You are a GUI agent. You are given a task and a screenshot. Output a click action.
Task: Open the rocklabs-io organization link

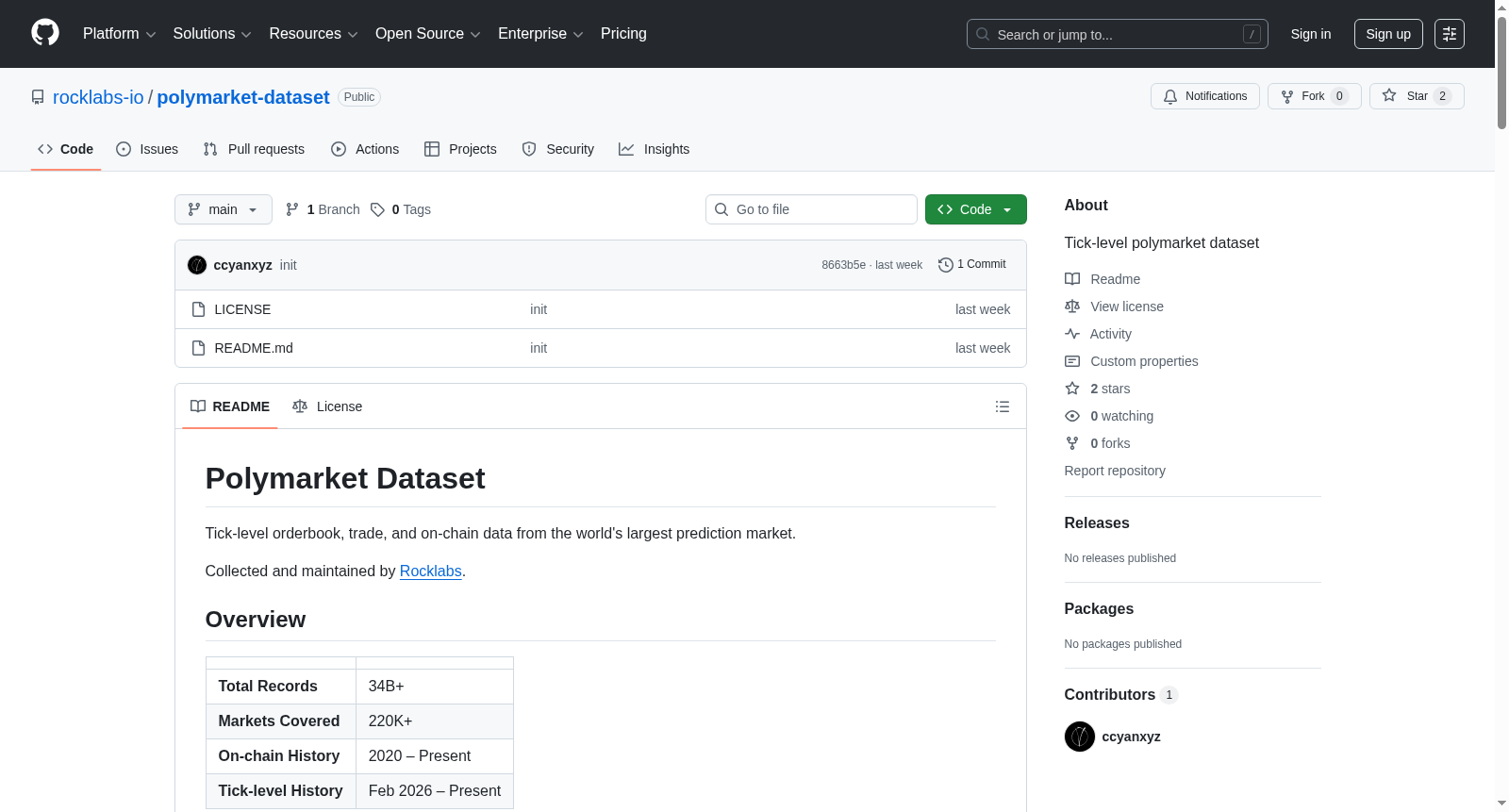[x=98, y=97]
